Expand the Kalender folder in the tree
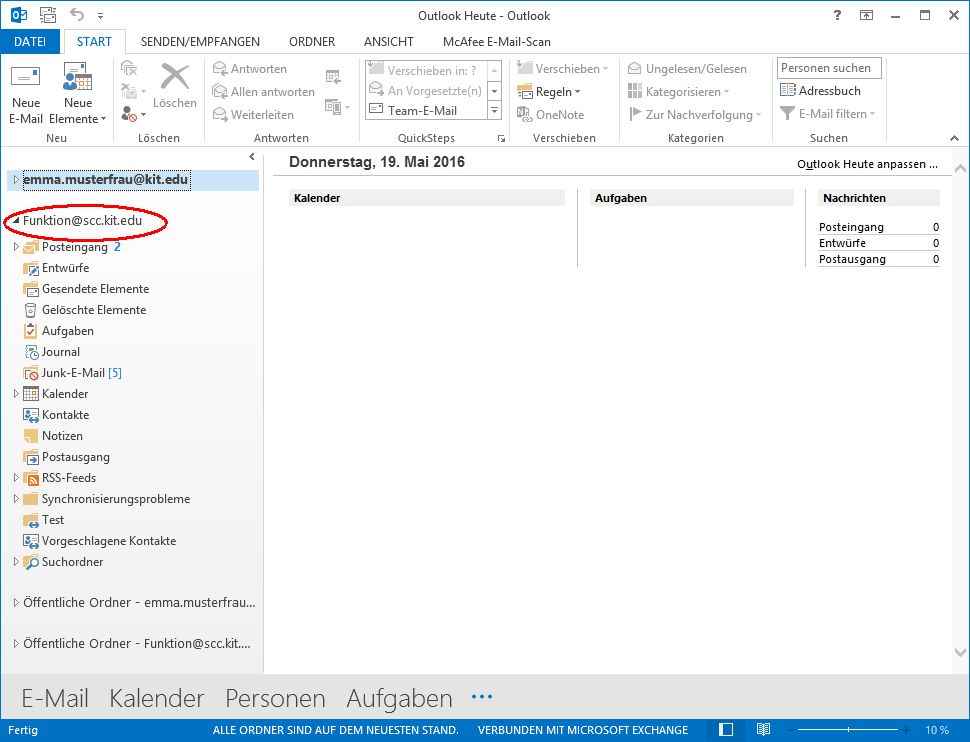Screen dimensions: 970x742 [x=16, y=394]
